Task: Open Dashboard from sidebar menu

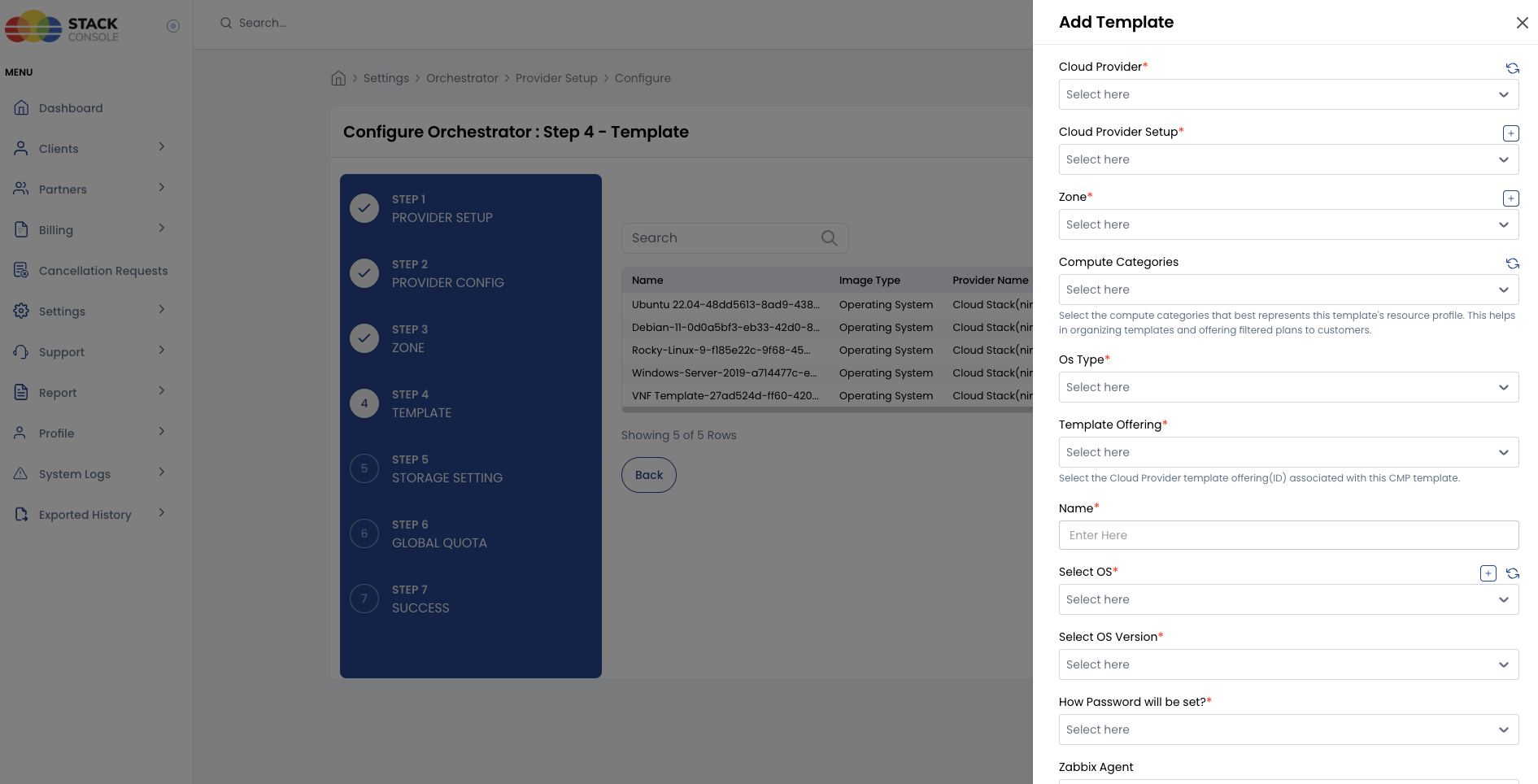Action: point(71,108)
